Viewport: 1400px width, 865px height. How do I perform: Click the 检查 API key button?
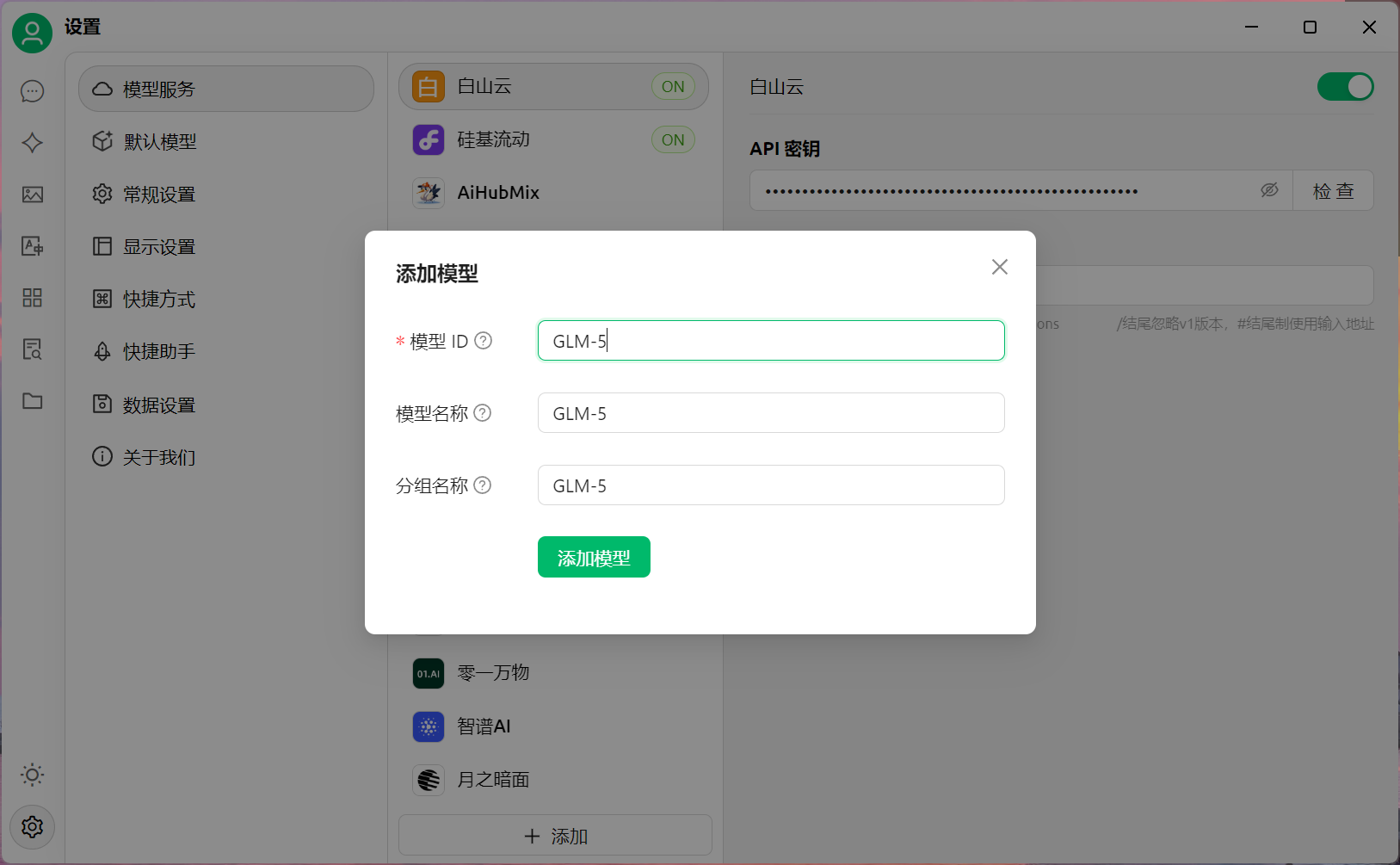tap(1333, 190)
